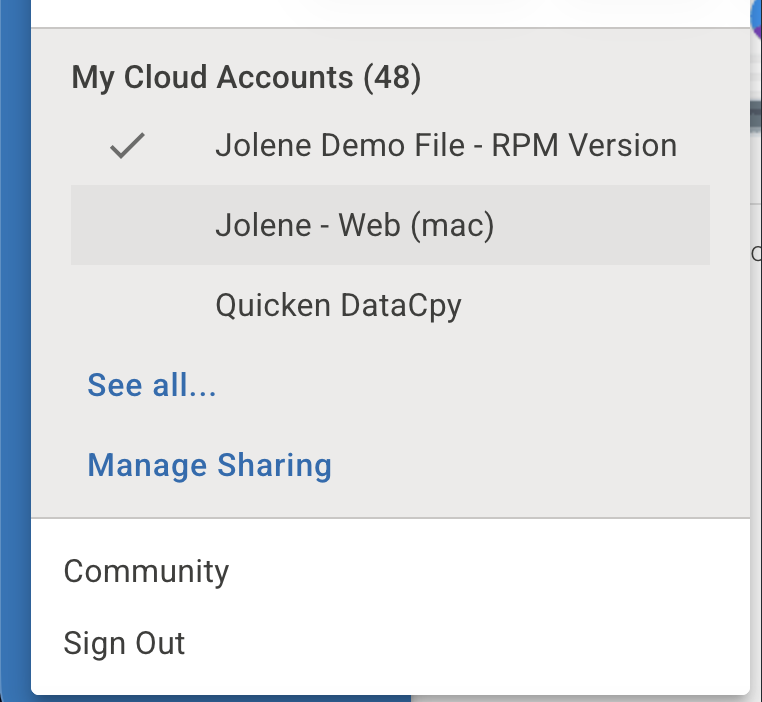
Task: Open the See all... accounts link
Action: coord(152,385)
